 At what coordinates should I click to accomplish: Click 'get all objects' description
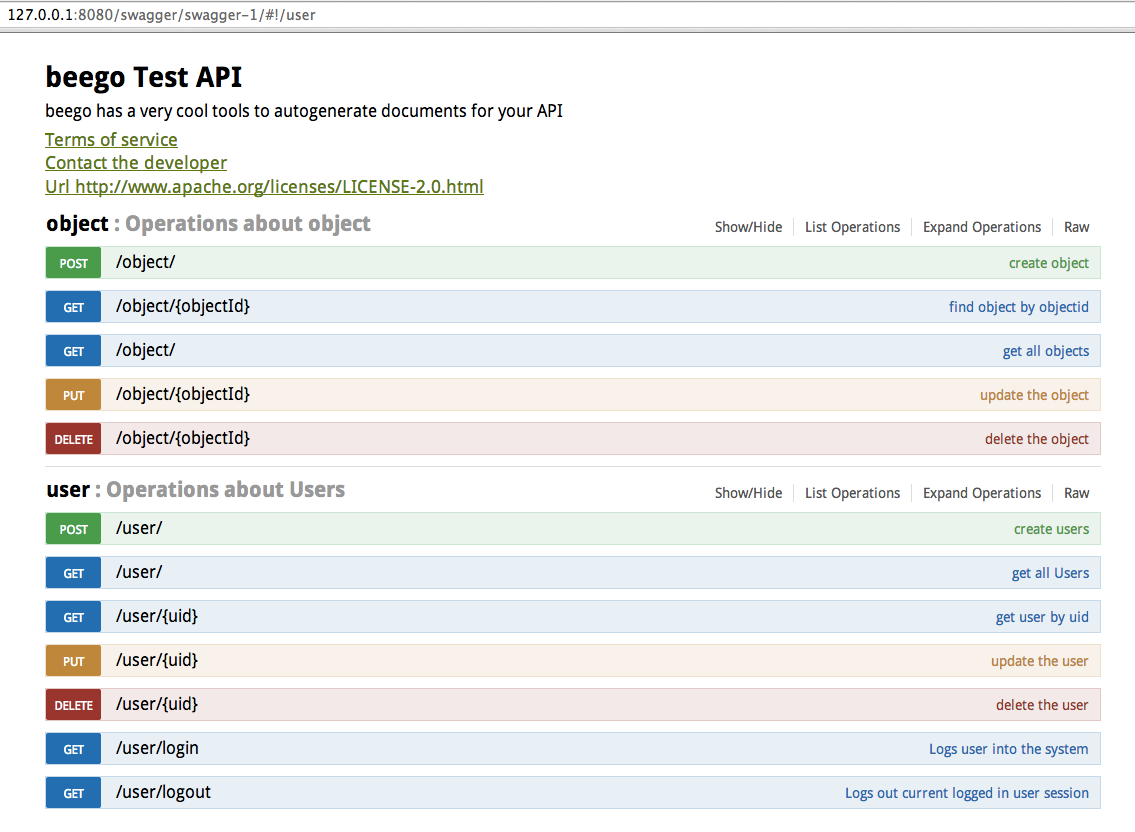(x=1045, y=351)
